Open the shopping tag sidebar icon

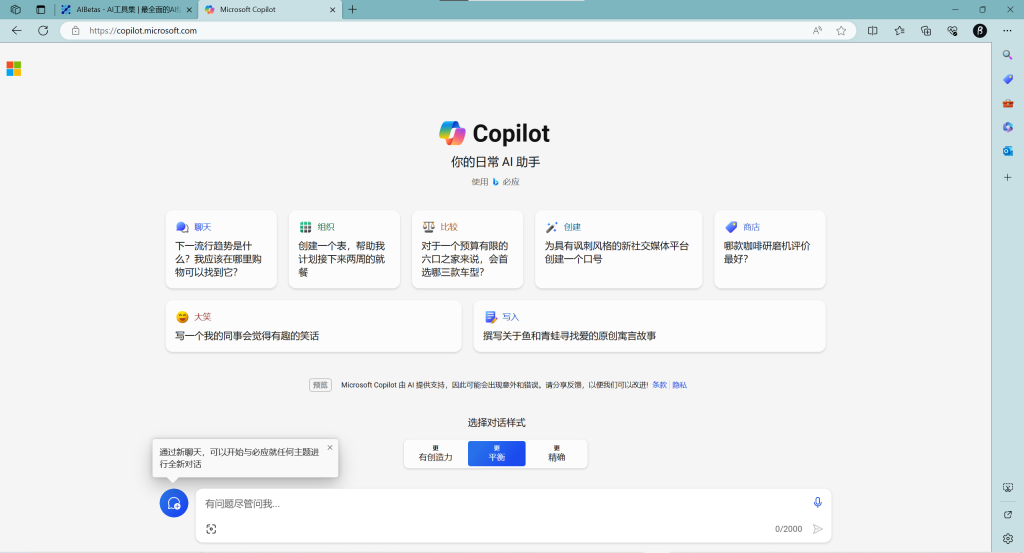coord(1008,79)
